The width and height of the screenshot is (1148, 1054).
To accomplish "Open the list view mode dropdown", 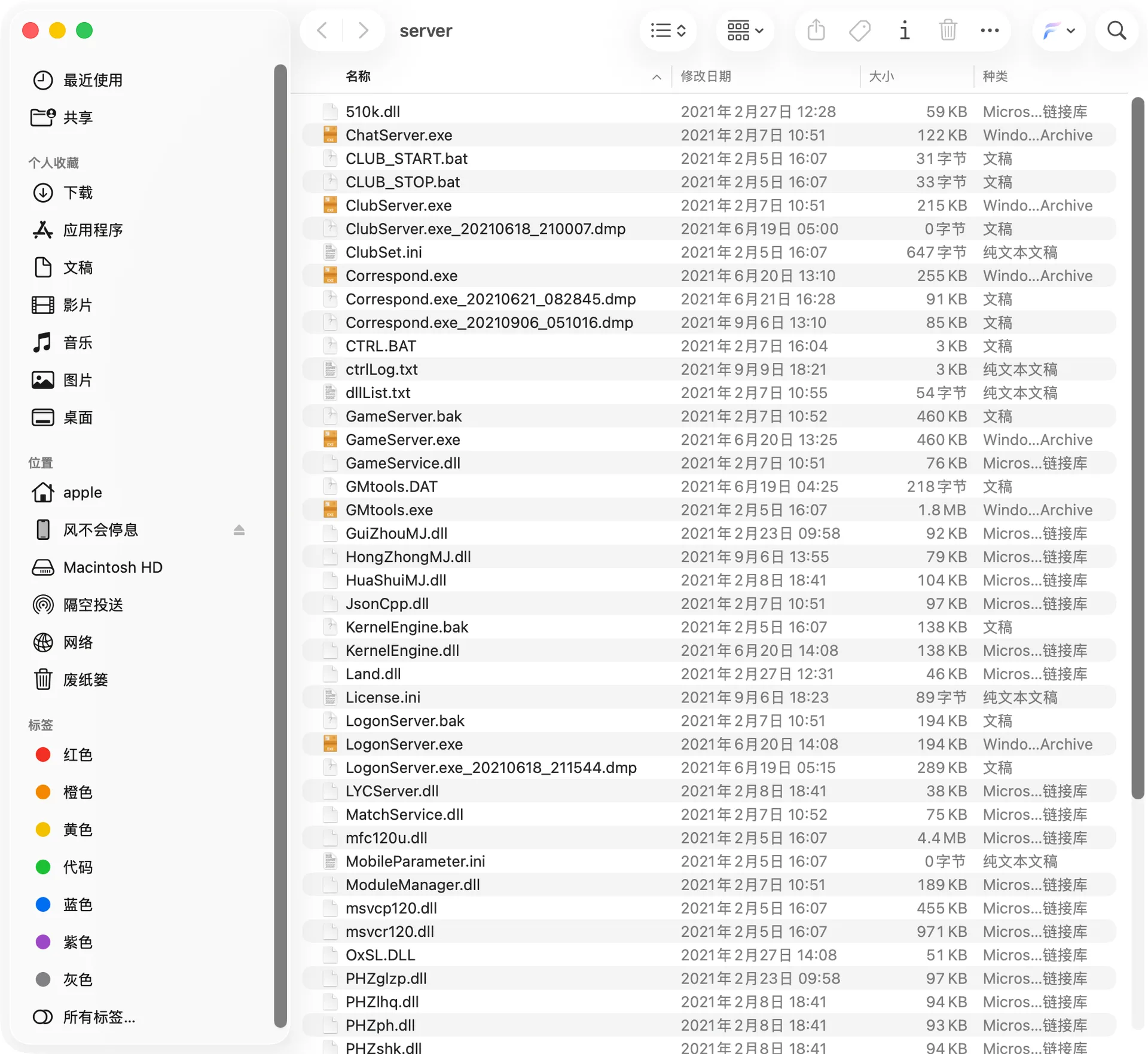I will pyautogui.click(x=668, y=30).
